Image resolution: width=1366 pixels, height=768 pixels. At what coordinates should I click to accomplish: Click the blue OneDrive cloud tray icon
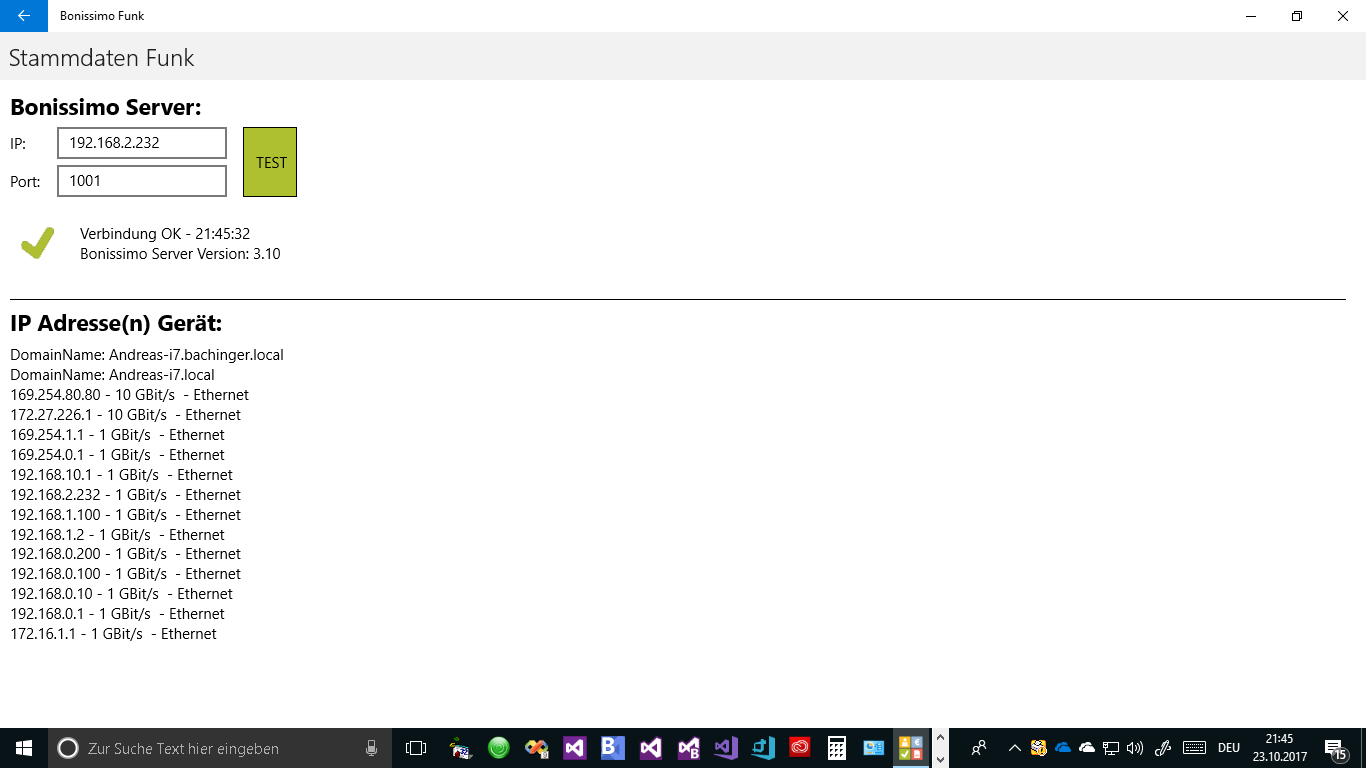coord(1063,748)
